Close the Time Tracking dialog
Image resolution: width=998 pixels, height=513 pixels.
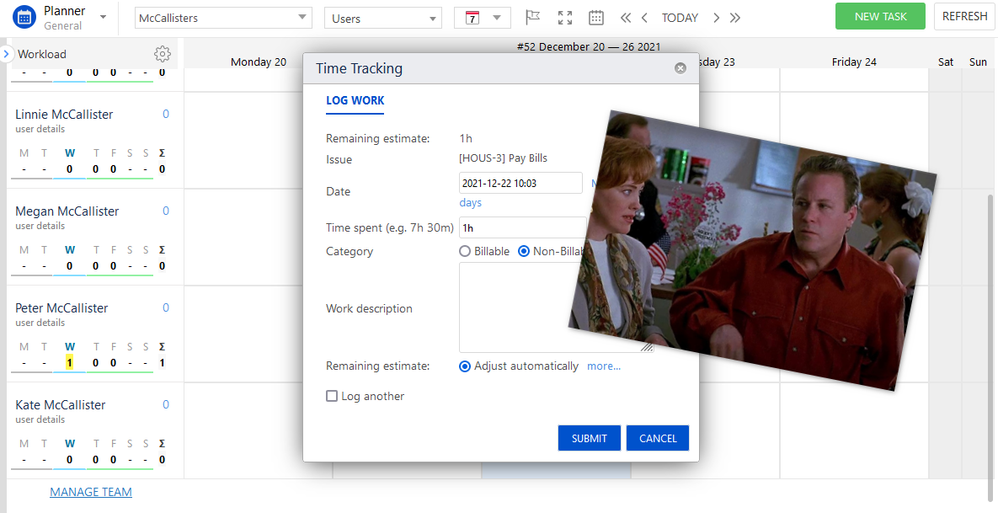[680, 68]
